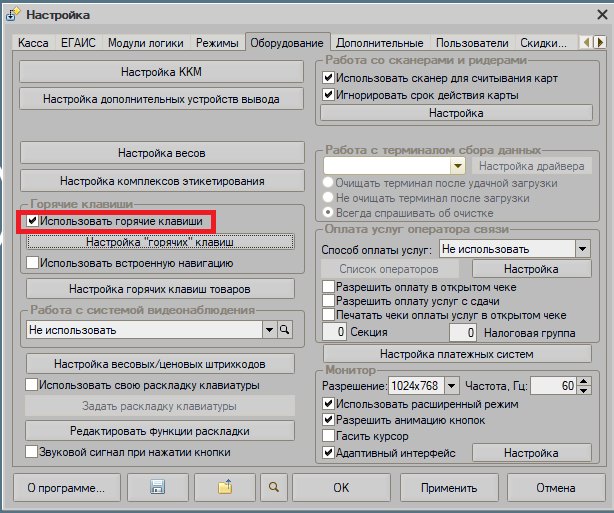Viewport: 614px width, 513px height.
Task: Enable Гасить курсор checkbox
Action: [x=328, y=435]
